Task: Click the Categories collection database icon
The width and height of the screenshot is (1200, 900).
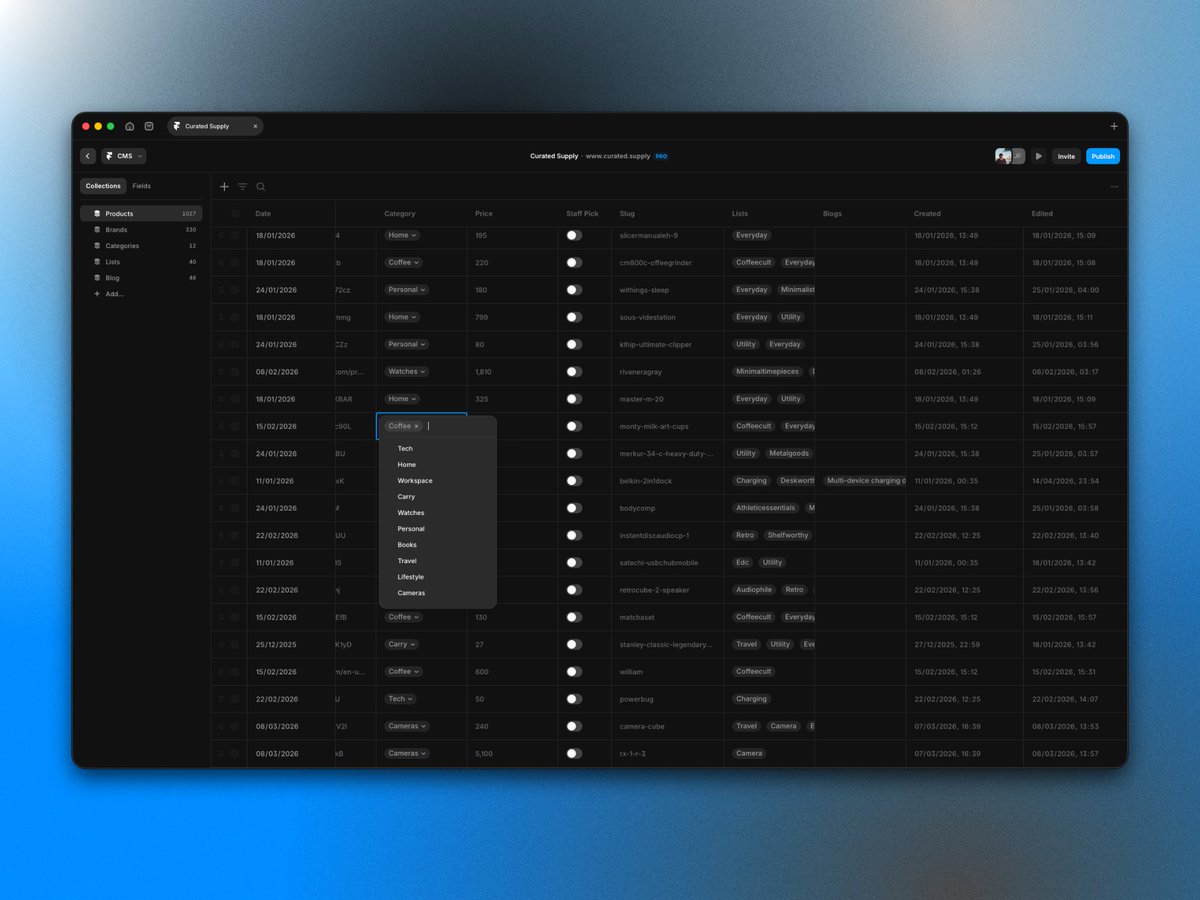Action: [97, 246]
